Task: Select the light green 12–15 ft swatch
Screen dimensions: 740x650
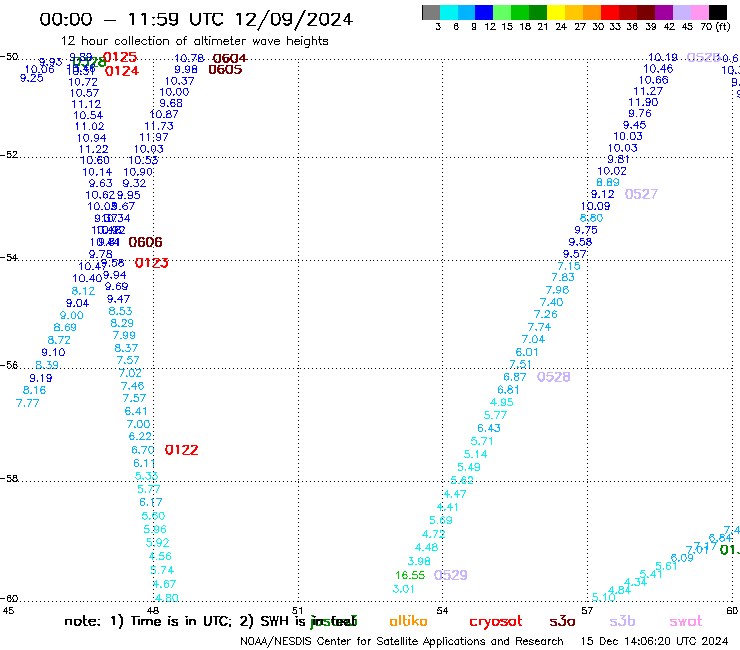Action: click(x=502, y=12)
